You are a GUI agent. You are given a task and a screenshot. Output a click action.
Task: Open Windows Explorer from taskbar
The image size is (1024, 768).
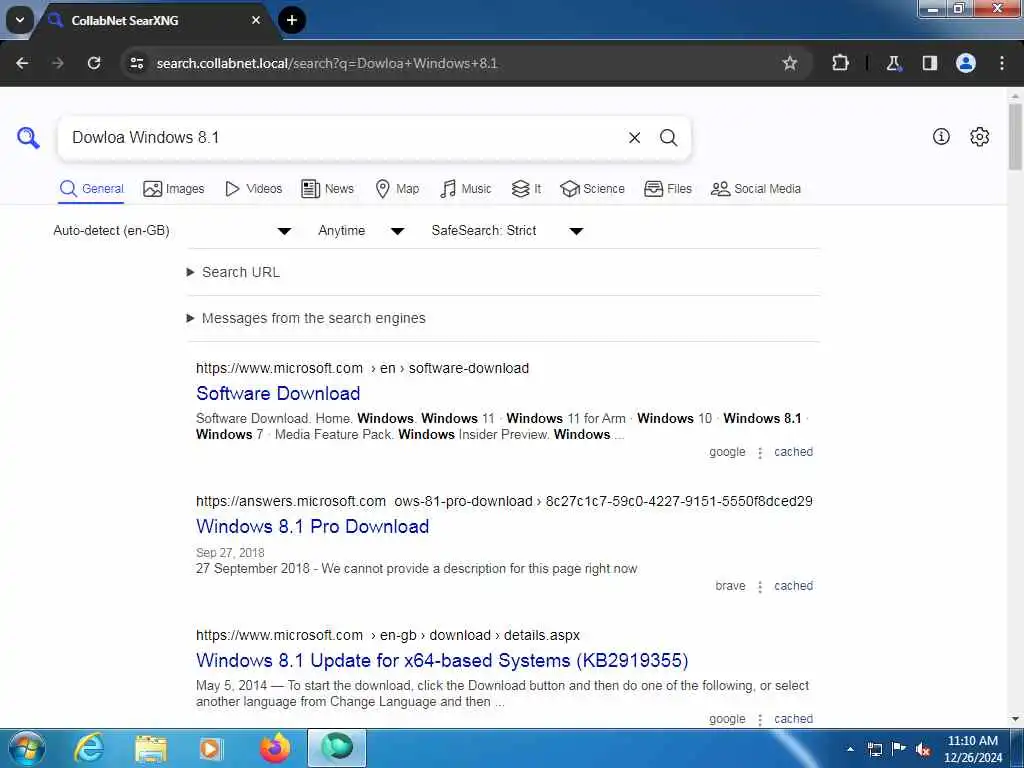coord(151,748)
